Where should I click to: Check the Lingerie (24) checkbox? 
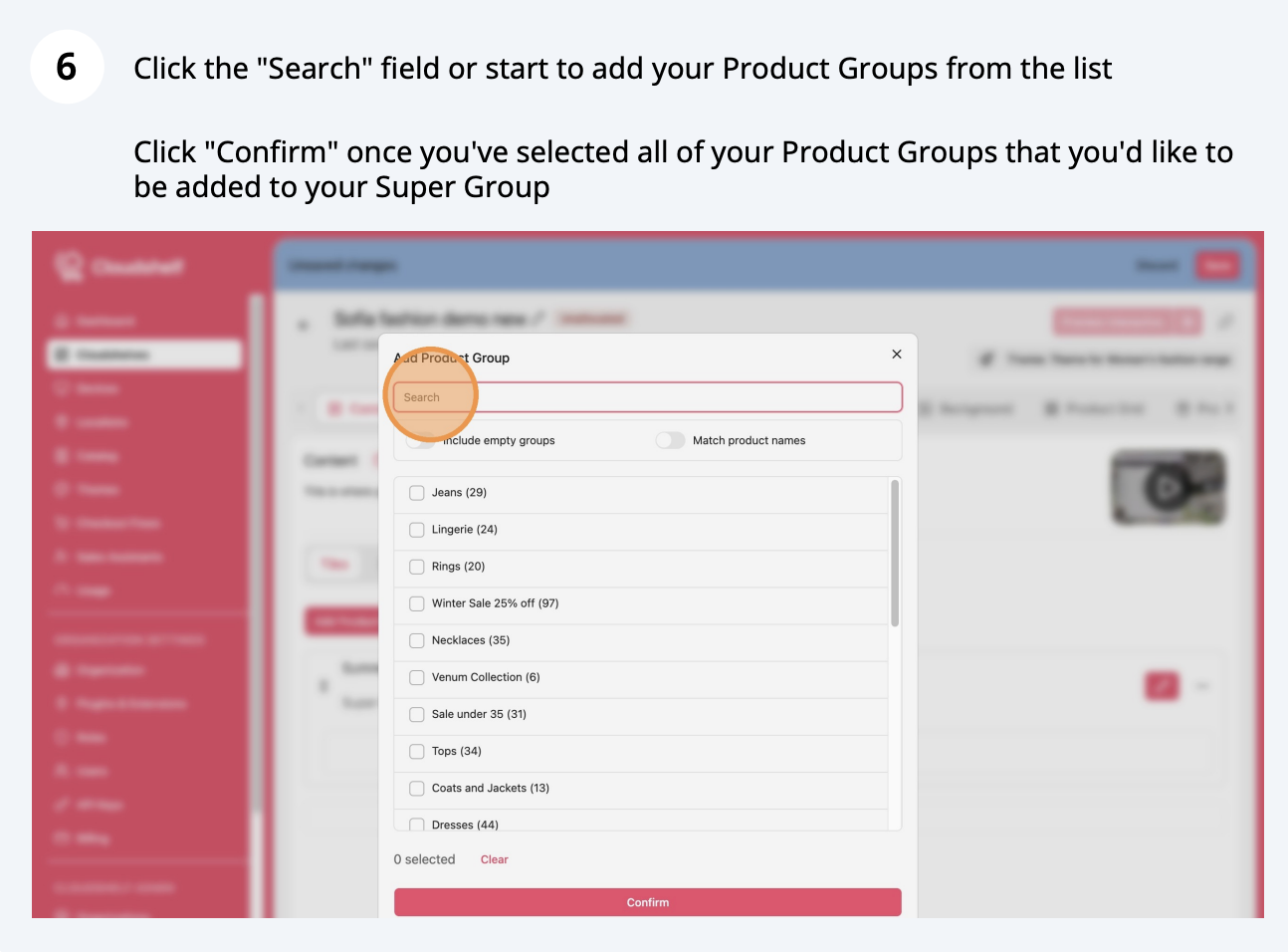coord(417,530)
